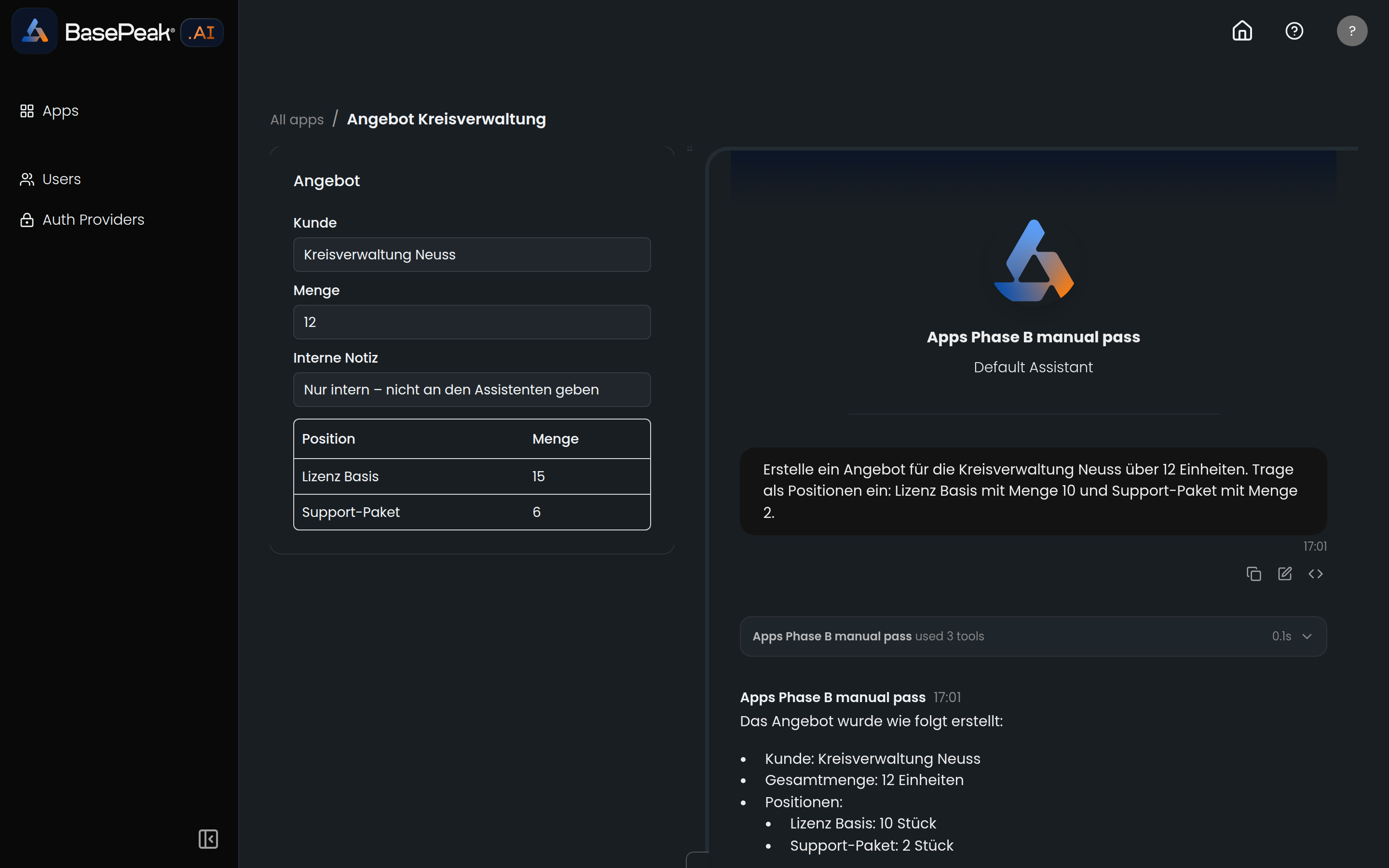Click the .AI badge next to BasePeak

(x=202, y=32)
